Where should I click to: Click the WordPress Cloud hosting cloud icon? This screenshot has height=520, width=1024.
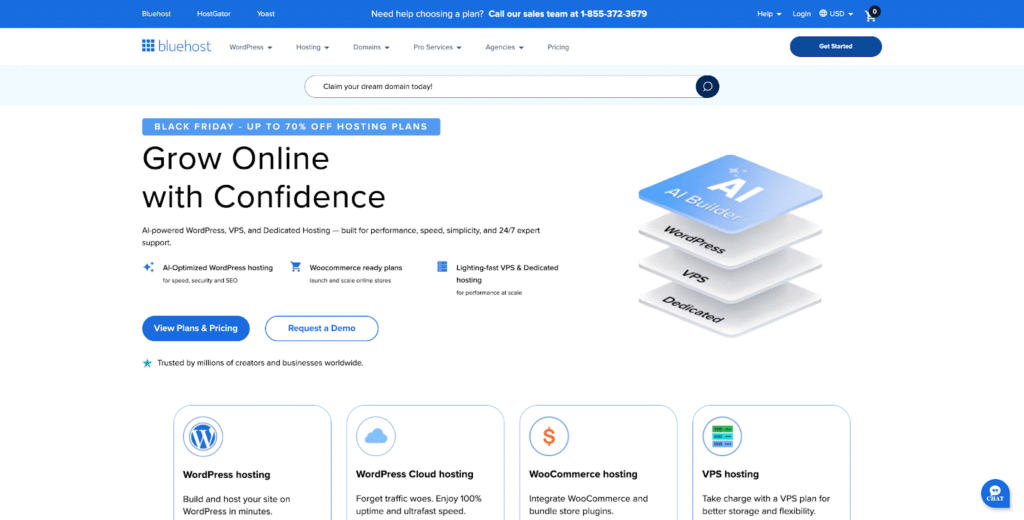click(376, 436)
